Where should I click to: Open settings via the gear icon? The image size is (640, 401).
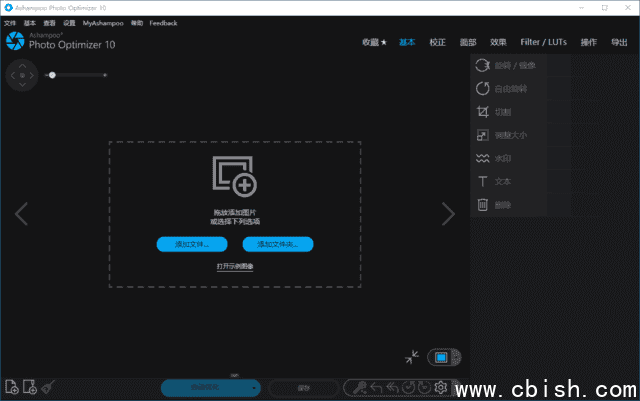(440, 387)
